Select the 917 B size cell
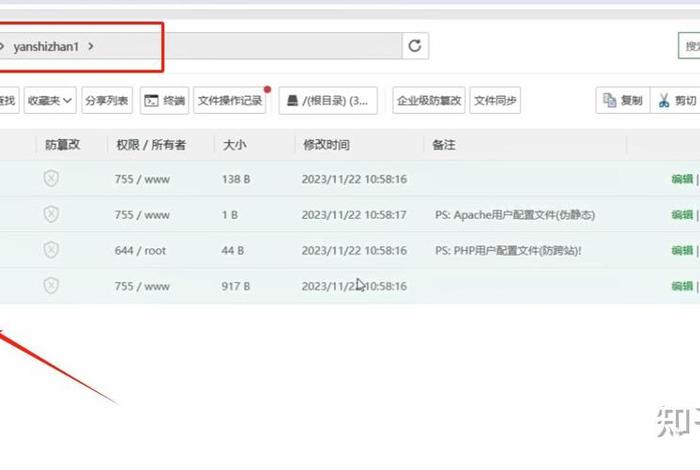Screen dimensions: 700x470 pyautogui.click(x=236, y=286)
